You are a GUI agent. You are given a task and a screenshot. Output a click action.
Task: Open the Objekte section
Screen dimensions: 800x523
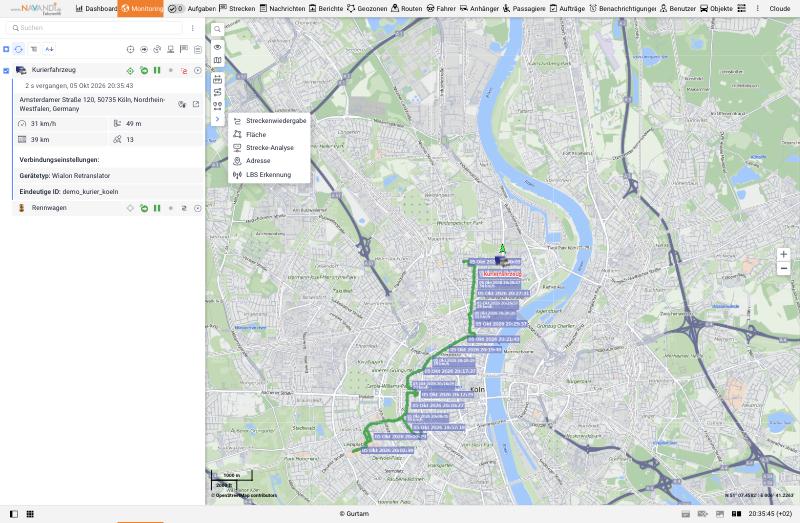716,9
